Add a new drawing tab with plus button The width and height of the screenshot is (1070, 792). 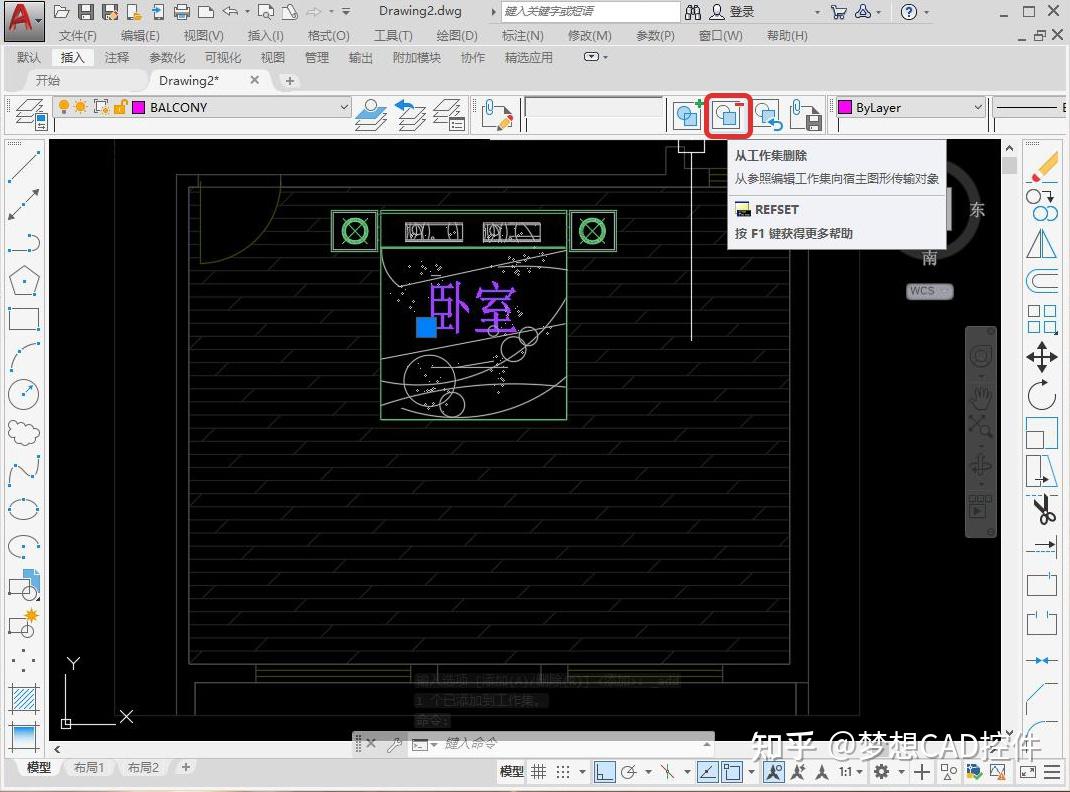(x=289, y=80)
